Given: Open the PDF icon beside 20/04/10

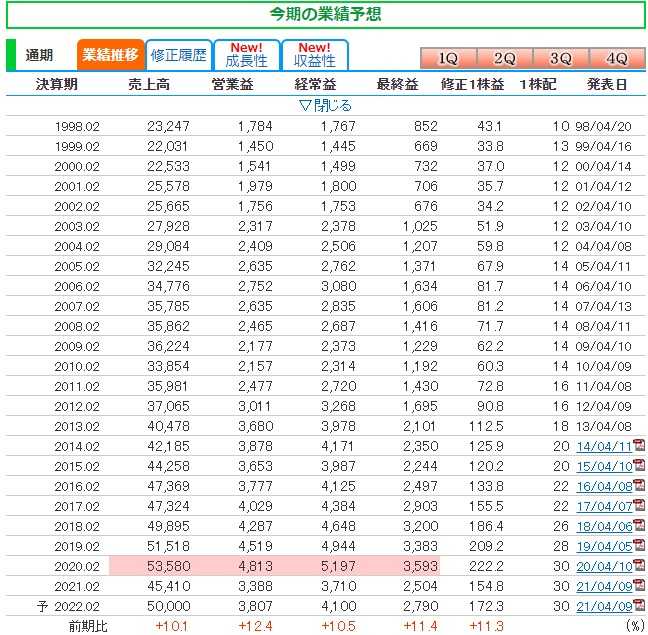Looking at the screenshot, I should click(x=639, y=566).
